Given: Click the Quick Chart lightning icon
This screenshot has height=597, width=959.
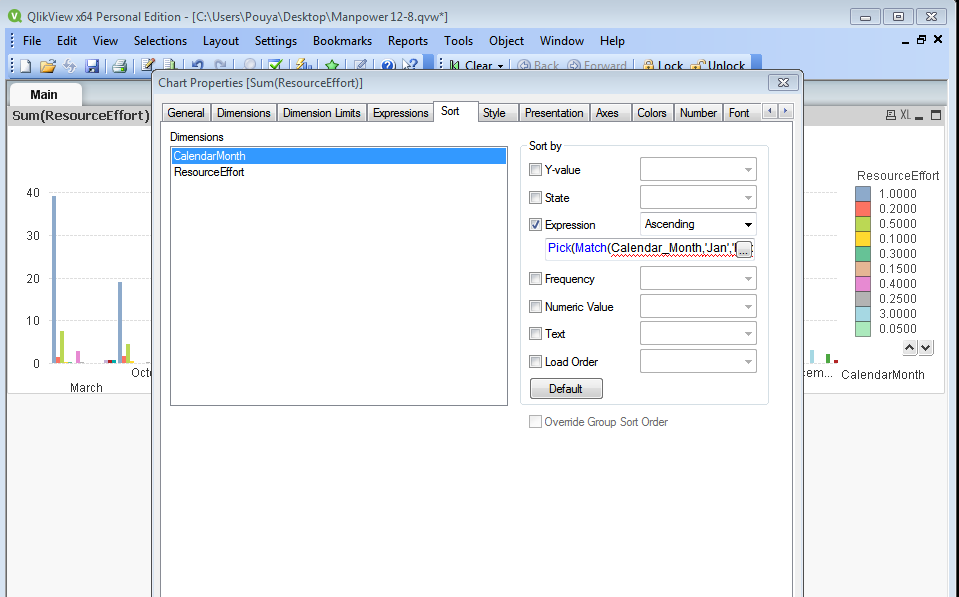Looking at the screenshot, I should pos(303,65).
